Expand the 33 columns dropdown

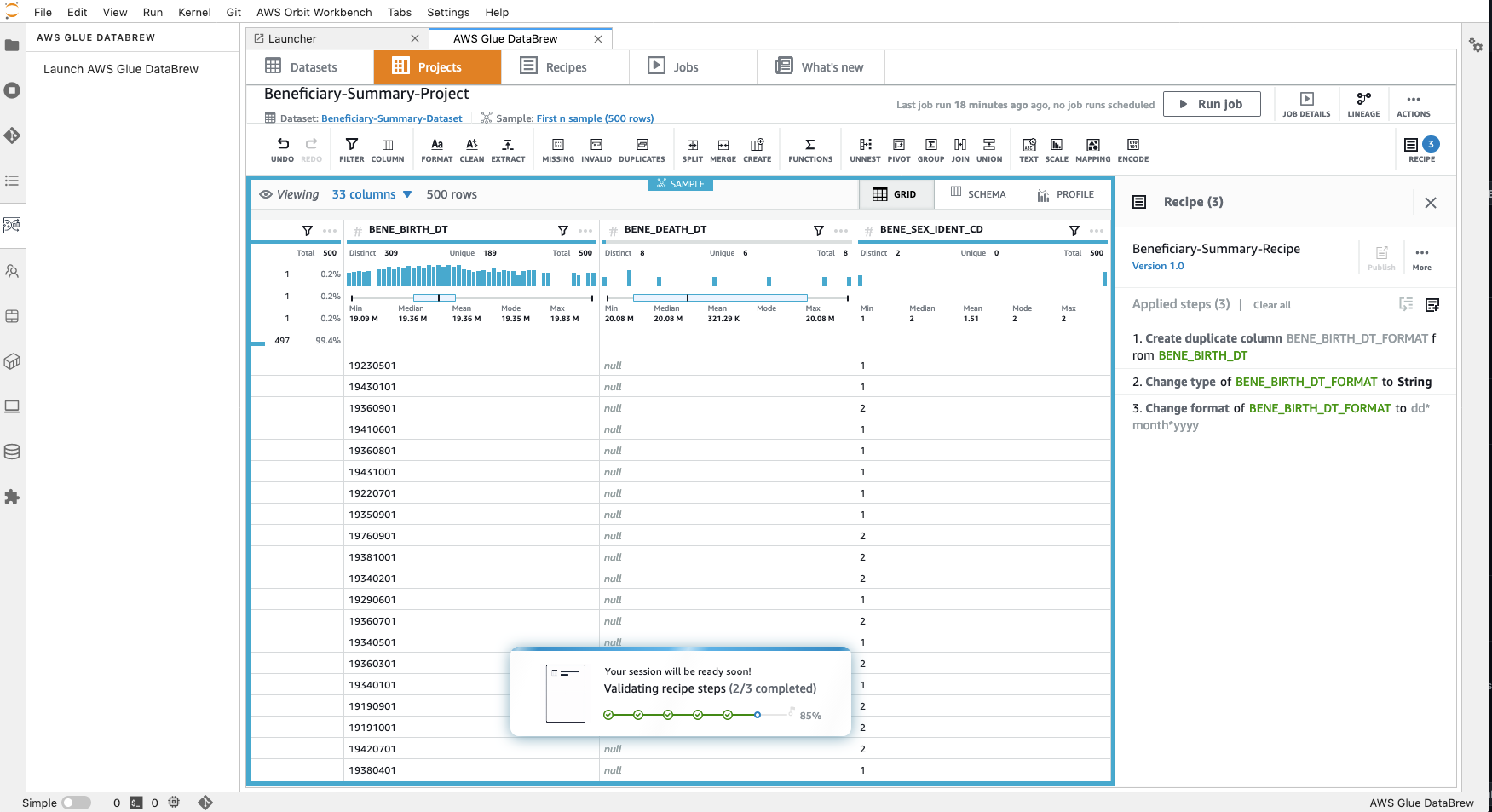(372, 194)
